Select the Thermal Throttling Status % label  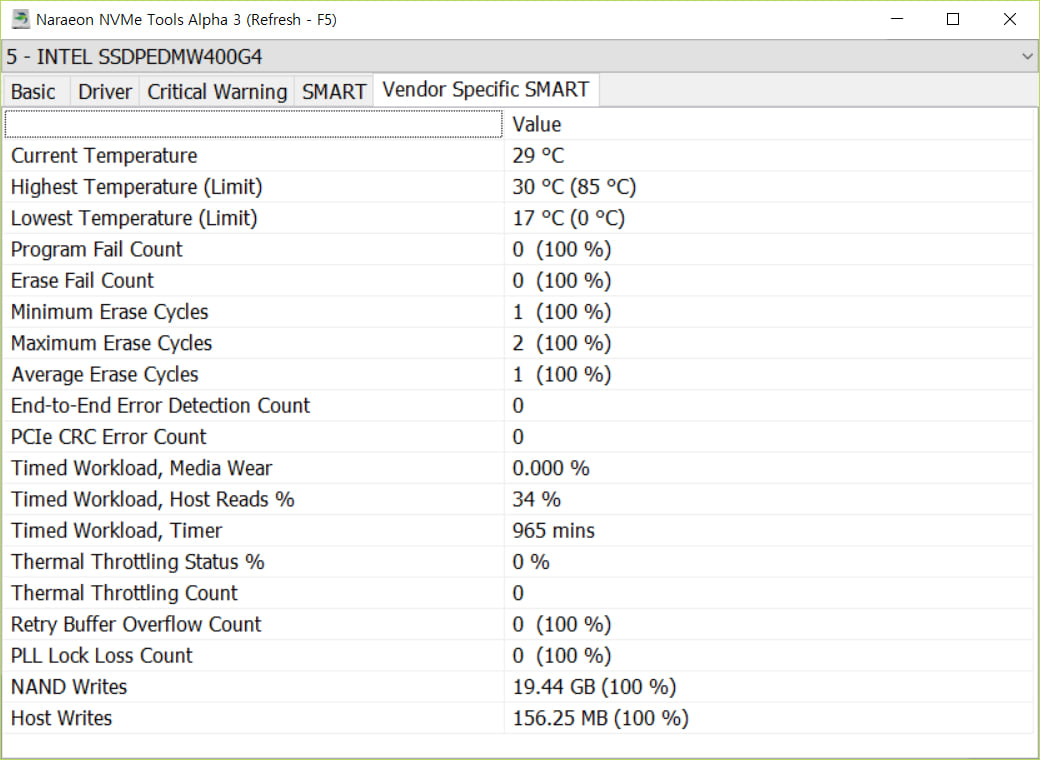(x=137, y=562)
